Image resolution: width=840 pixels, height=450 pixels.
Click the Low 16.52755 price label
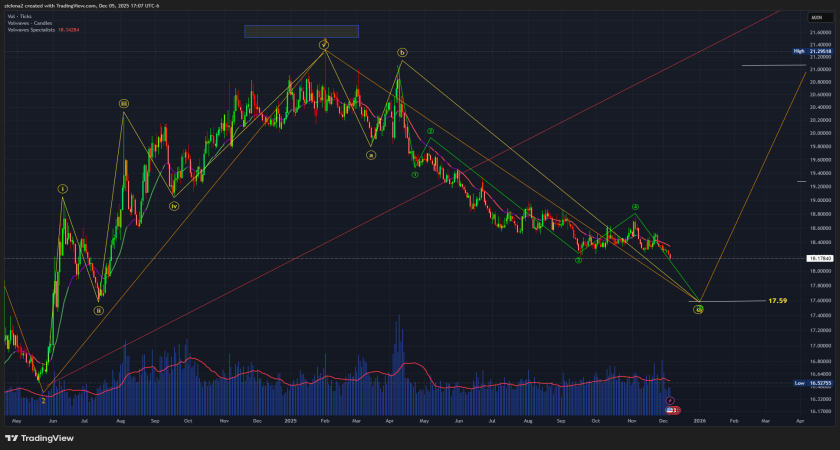point(813,383)
